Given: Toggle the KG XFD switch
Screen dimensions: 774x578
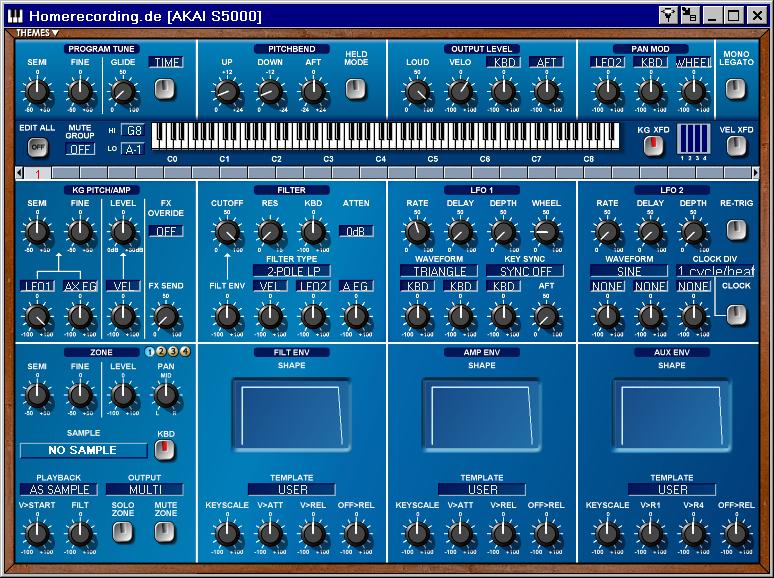Looking at the screenshot, I should point(653,146).
